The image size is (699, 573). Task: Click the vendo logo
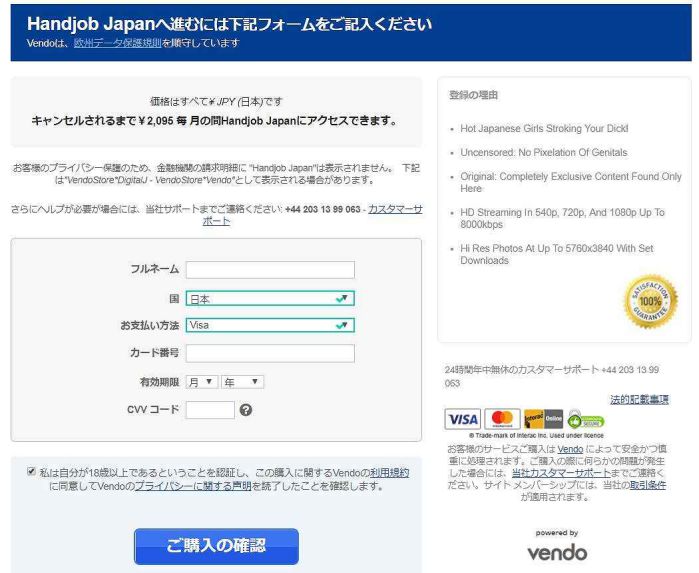click(557, 553)
